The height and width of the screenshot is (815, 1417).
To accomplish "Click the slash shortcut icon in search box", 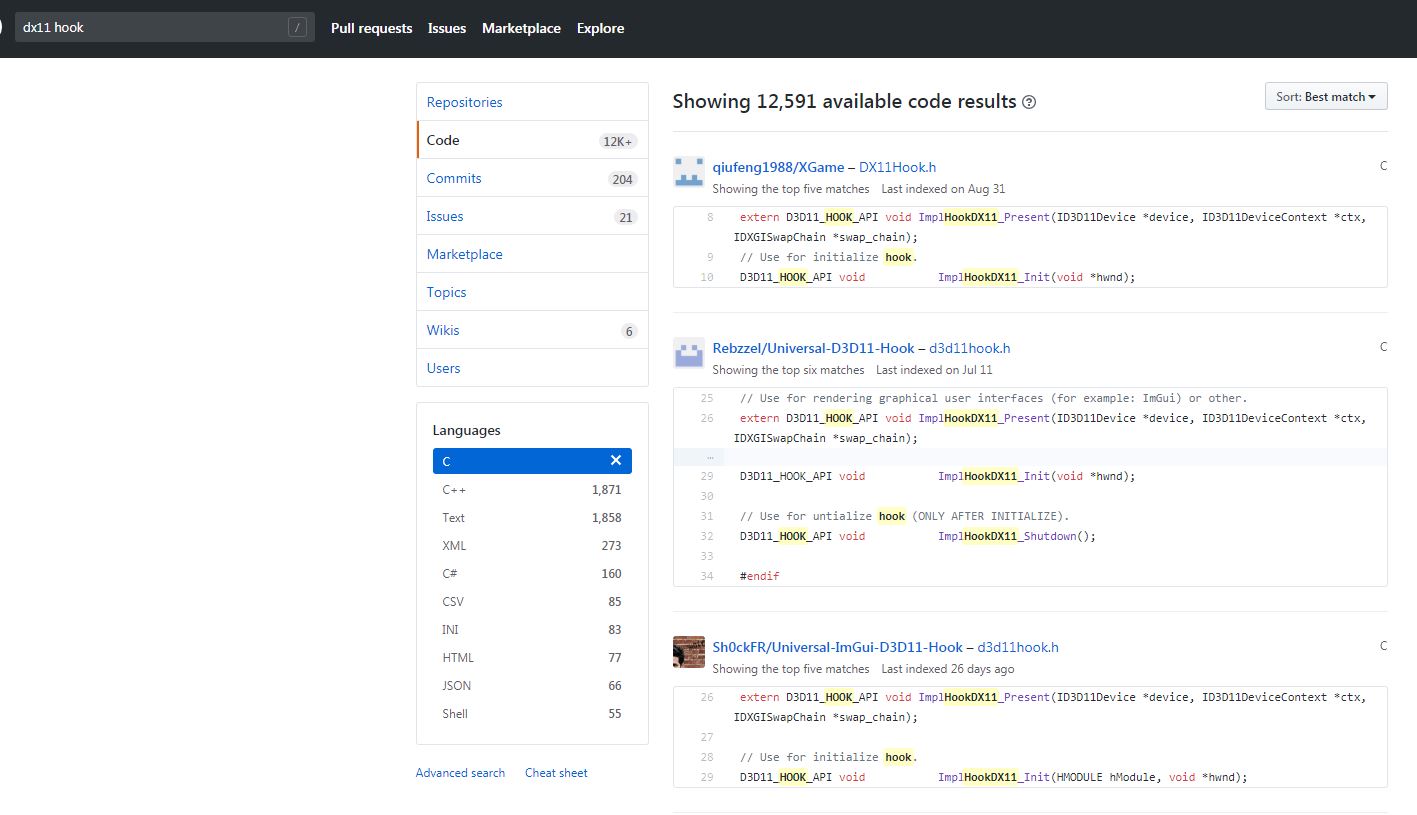I will [x=297, y=27].
